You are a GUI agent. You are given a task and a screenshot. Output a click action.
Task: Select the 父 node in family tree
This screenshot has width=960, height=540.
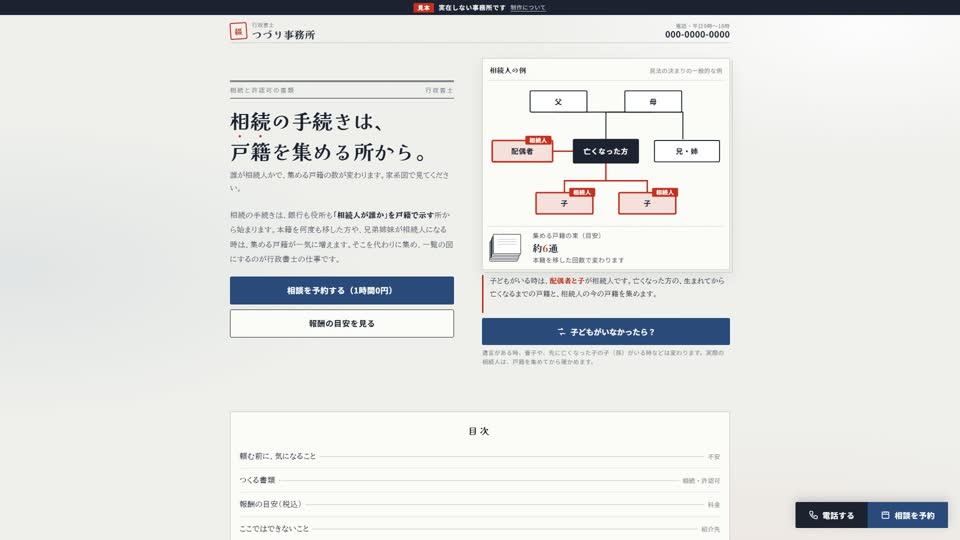click(558, 102)
